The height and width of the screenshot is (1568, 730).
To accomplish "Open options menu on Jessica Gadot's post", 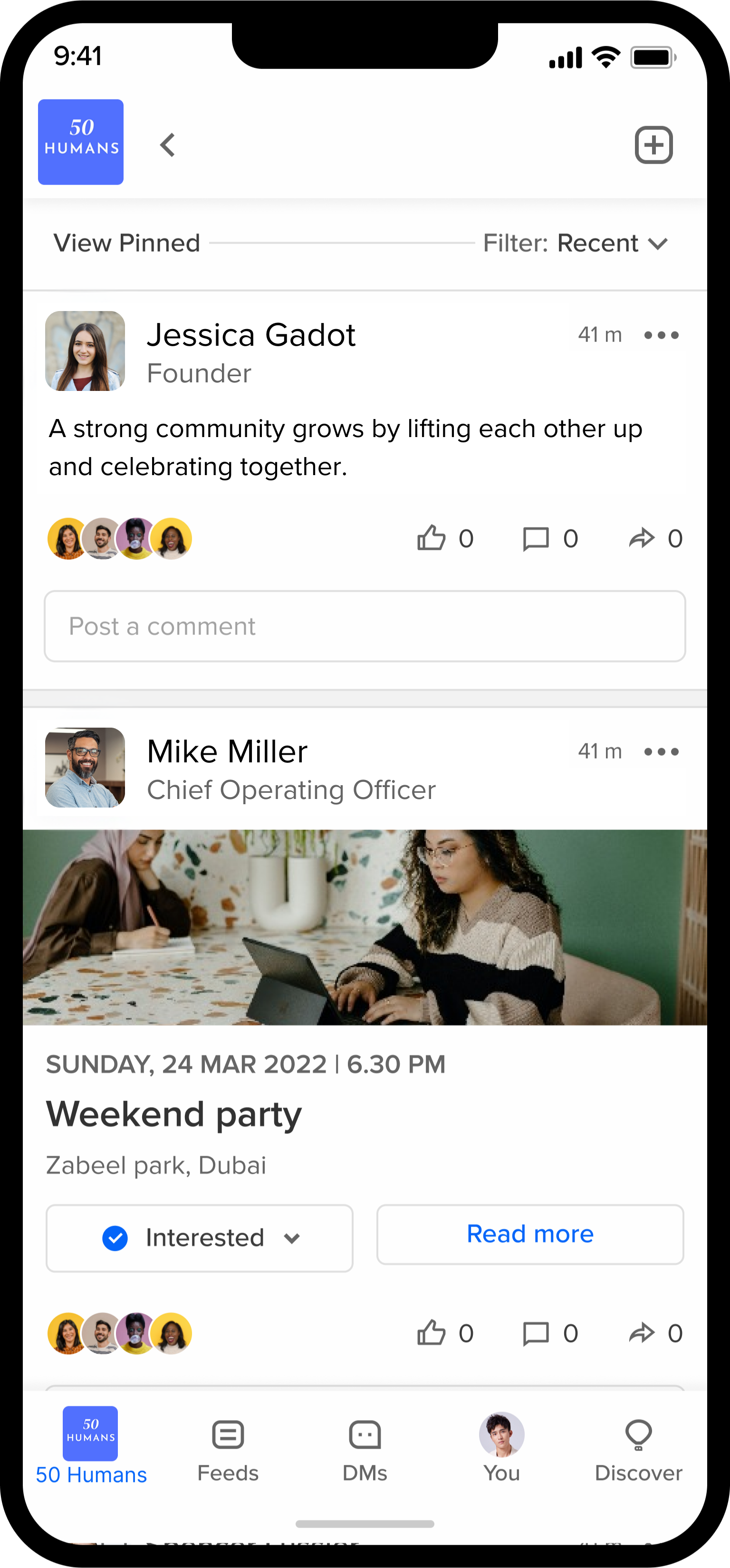I will click(x=661, y=335).
